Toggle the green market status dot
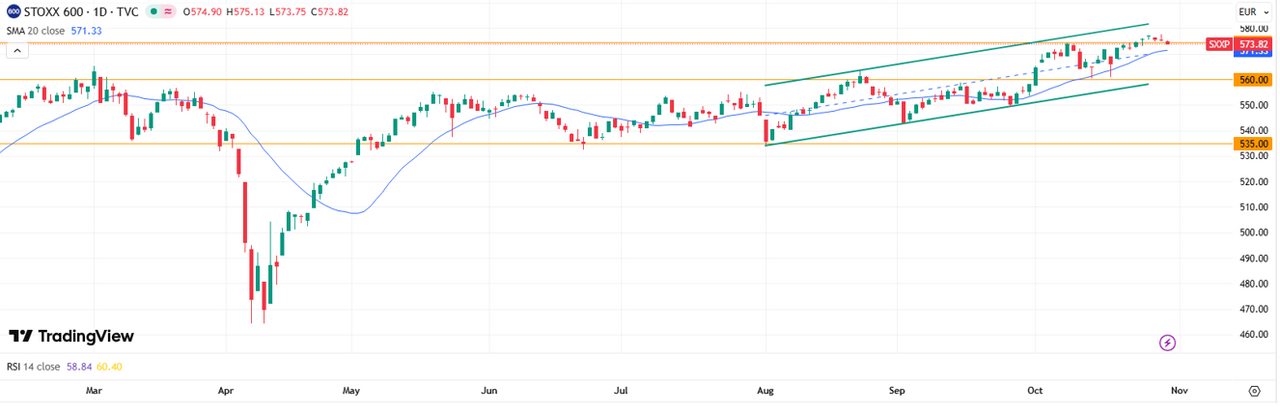Screen dimensions: 1280x407 pyautogui.click(x=151, y=12)
